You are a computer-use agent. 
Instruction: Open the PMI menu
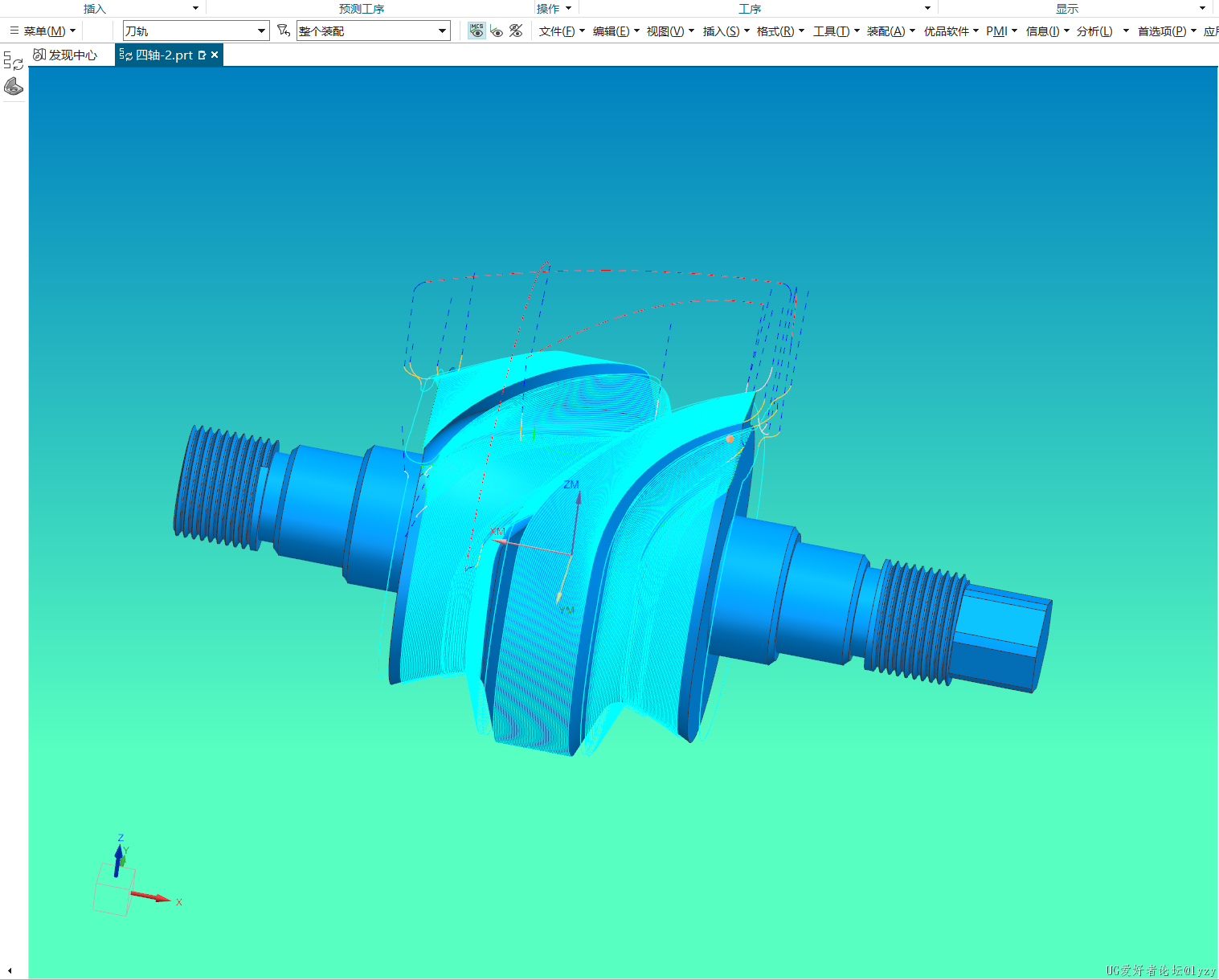pos(1001,31)
